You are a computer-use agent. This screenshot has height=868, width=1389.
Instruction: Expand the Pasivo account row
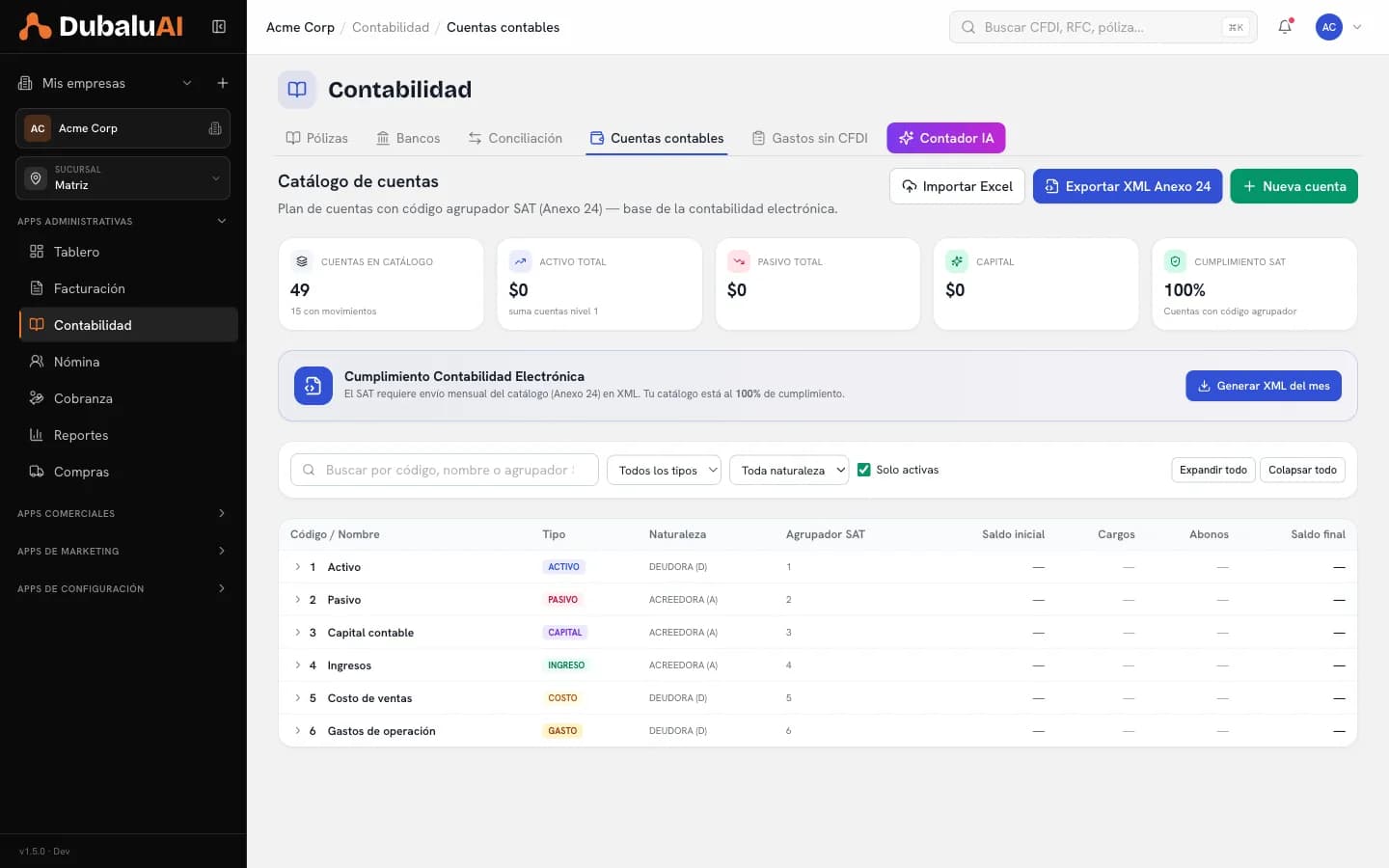(x=298, y=600)
